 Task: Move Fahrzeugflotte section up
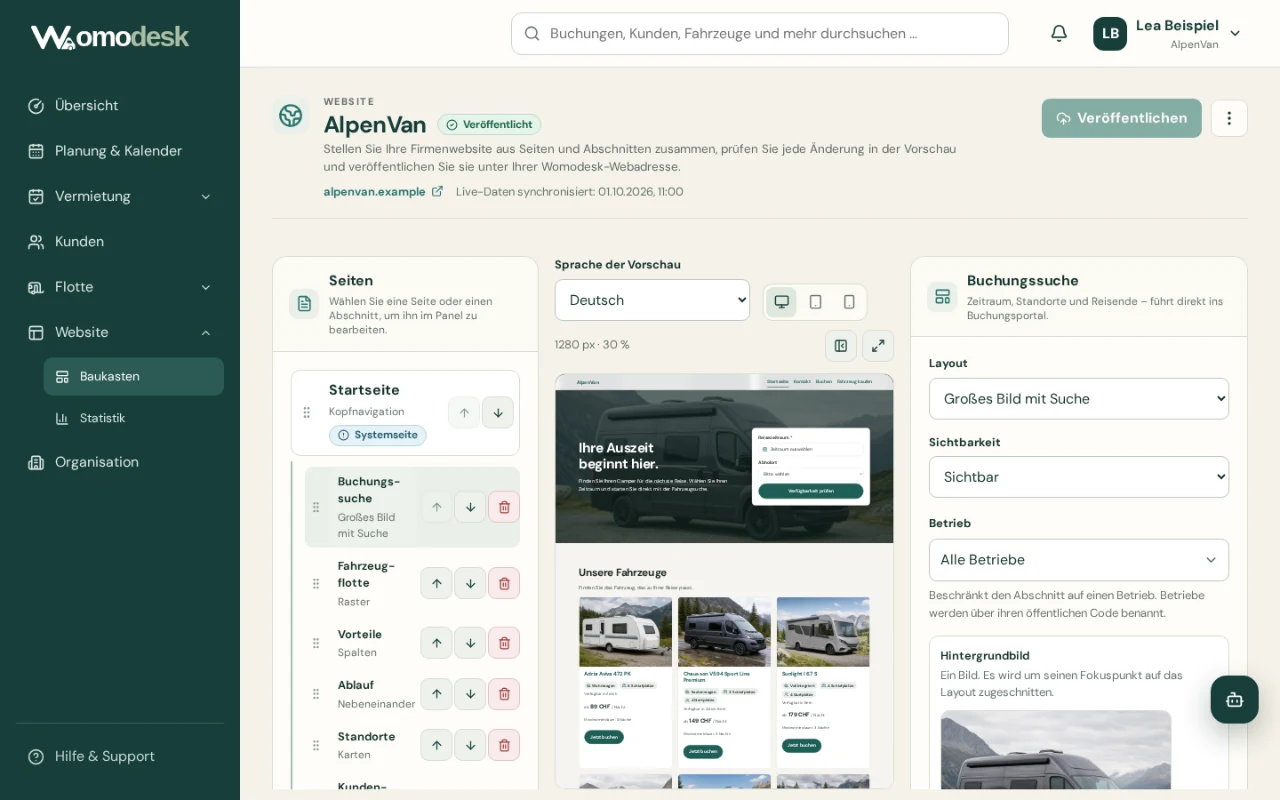(x=436, y=583)
